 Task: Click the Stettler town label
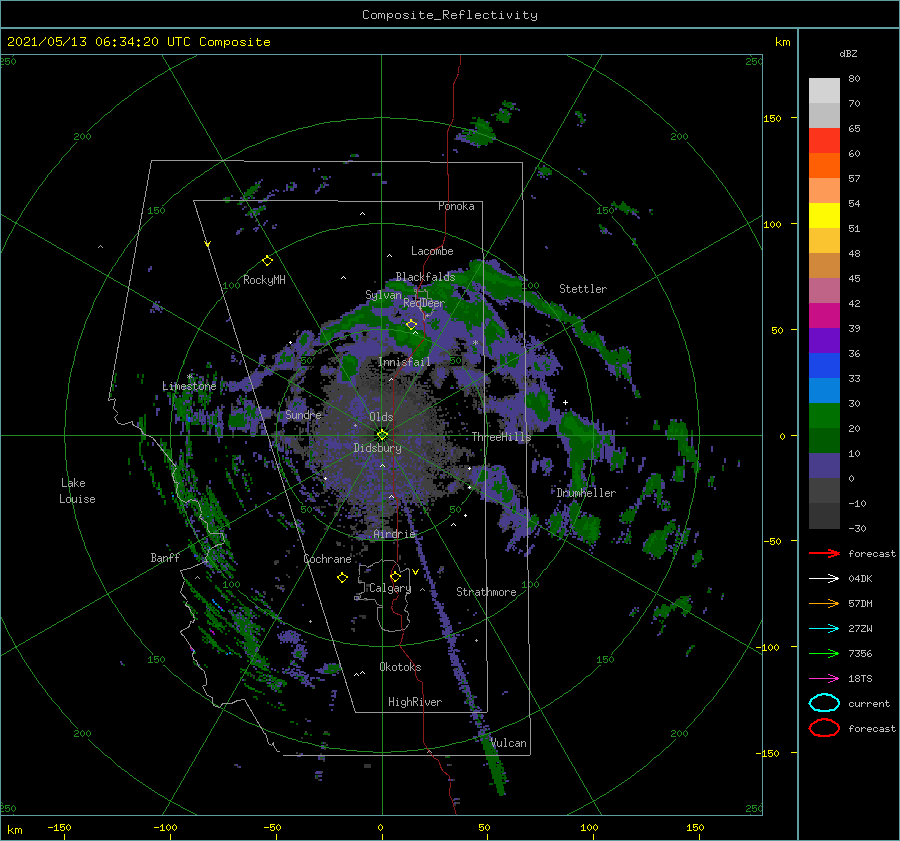tap(583, 289)
